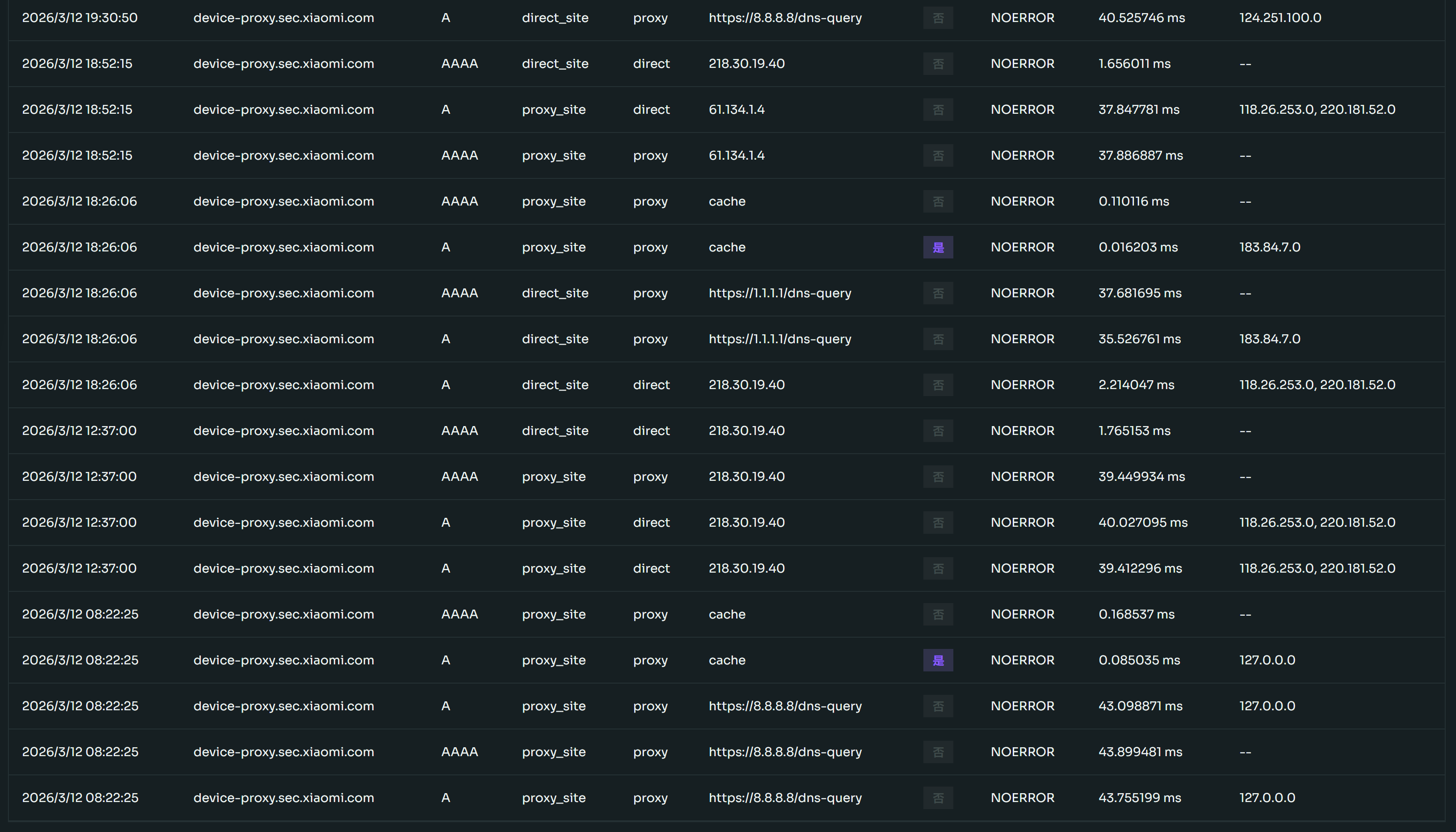Image resolution: width=1456 pixels, height=832 pixels.
Task: Click the AAAA type in 39.449934 ms row
Action: [x=459, y=477]
